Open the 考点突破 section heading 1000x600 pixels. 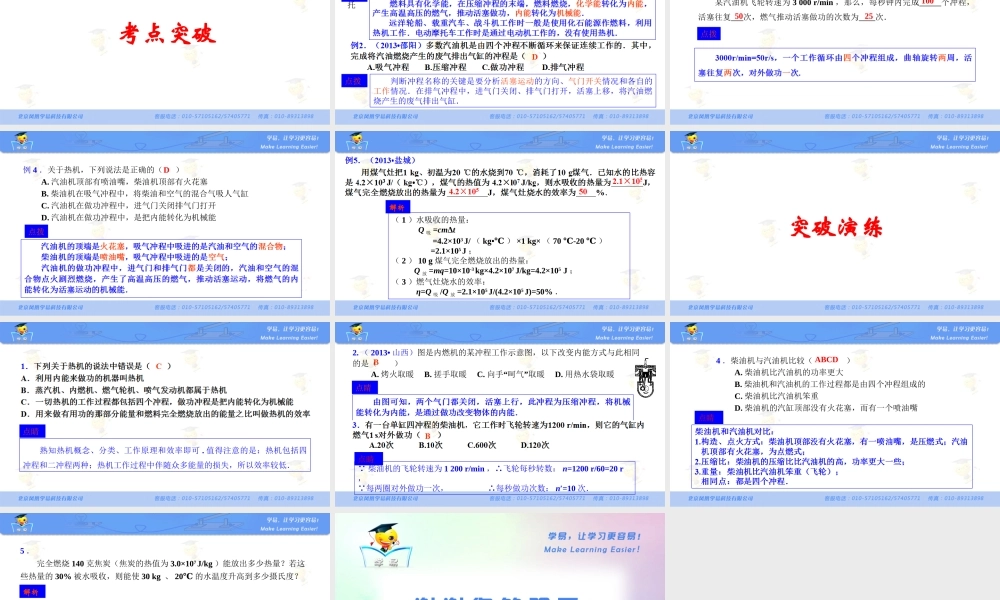170,33
